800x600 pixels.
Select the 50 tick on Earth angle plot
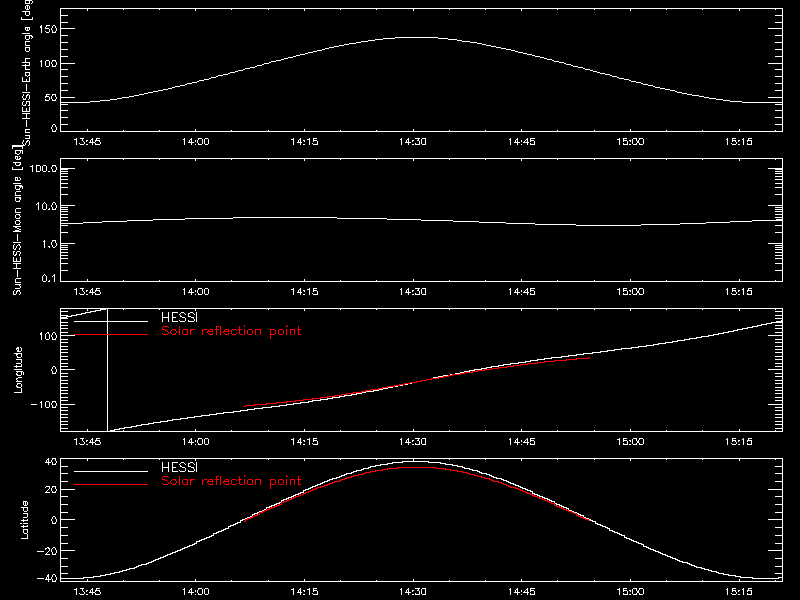(51, 98)
